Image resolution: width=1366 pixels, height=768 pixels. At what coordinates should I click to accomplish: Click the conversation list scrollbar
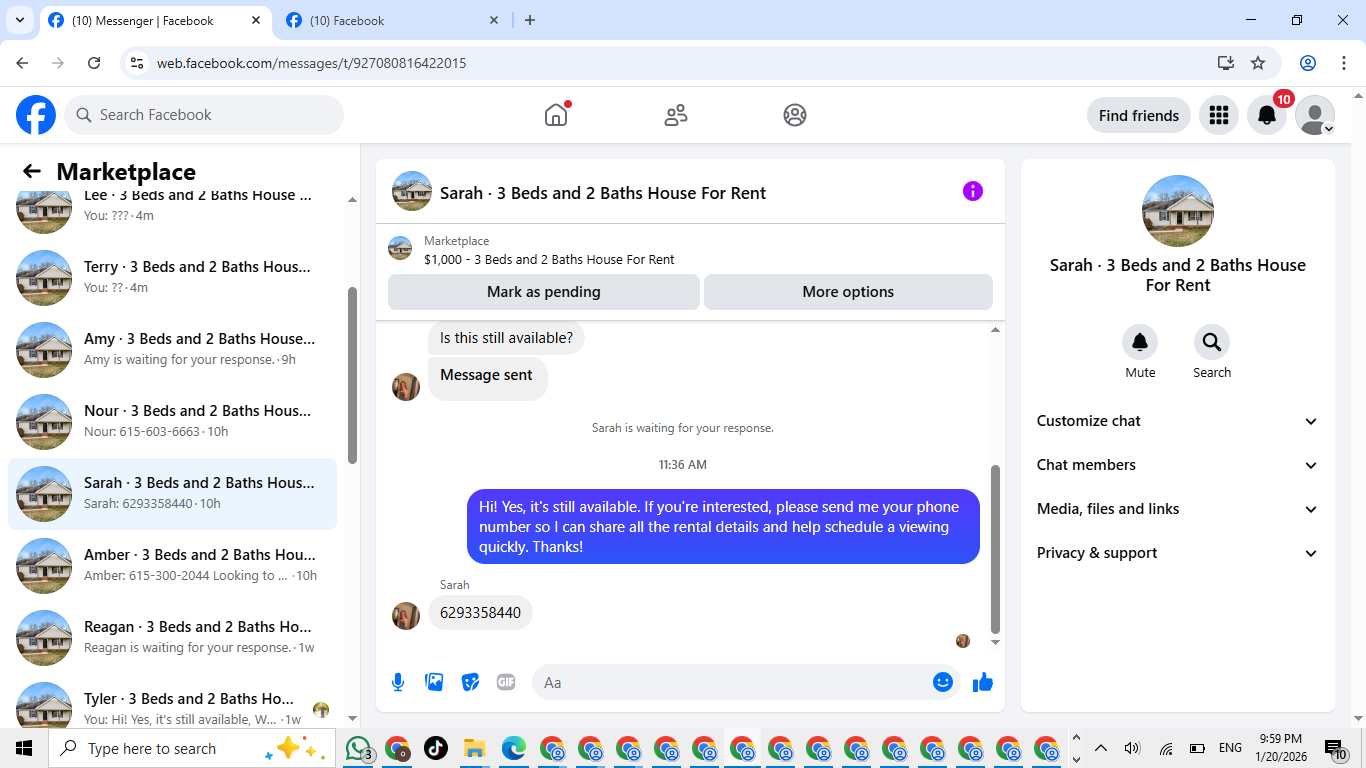pos(352,375)
